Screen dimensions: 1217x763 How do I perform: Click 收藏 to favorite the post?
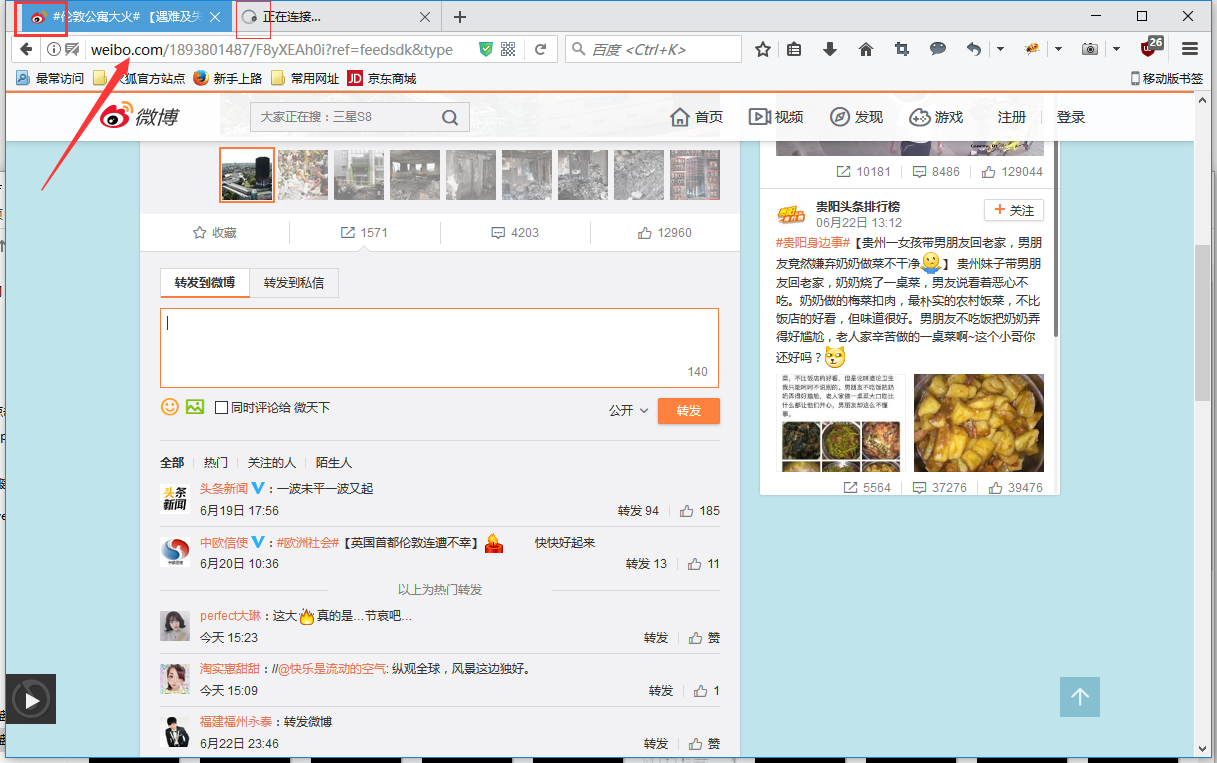[215, 233]
